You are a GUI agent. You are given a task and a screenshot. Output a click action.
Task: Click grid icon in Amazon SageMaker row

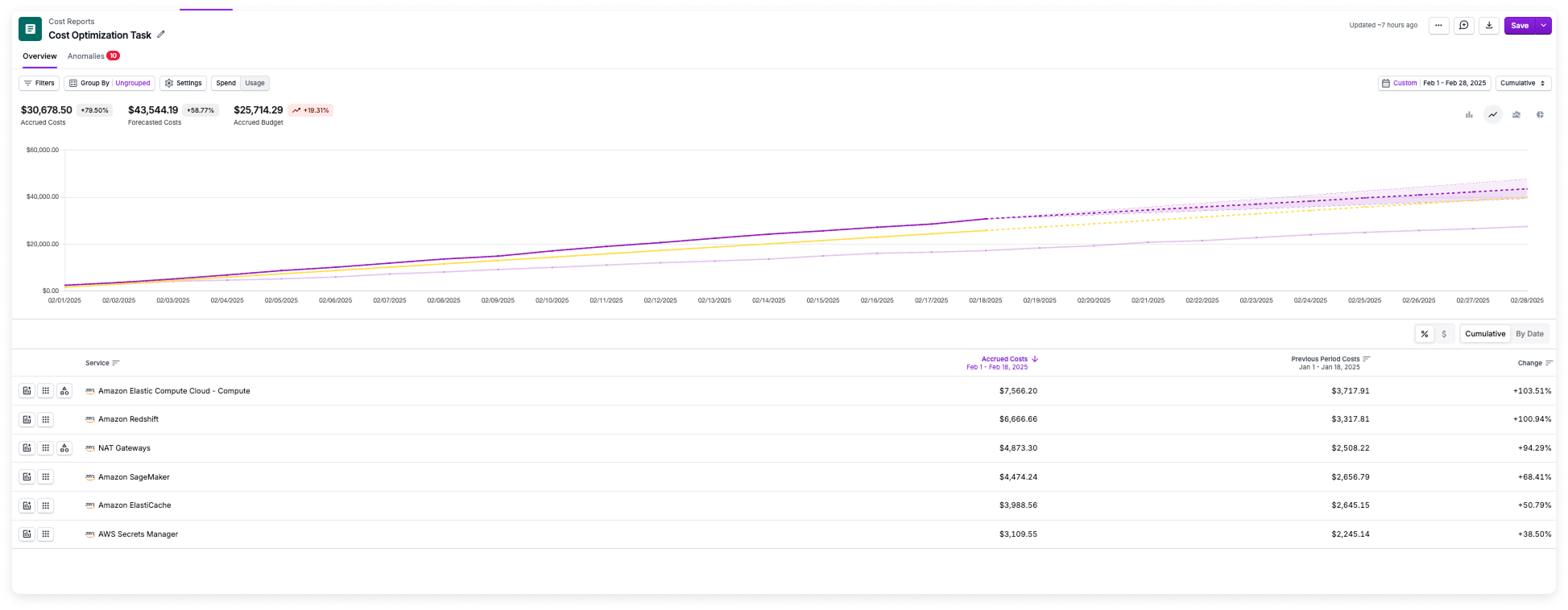point(46,477)
